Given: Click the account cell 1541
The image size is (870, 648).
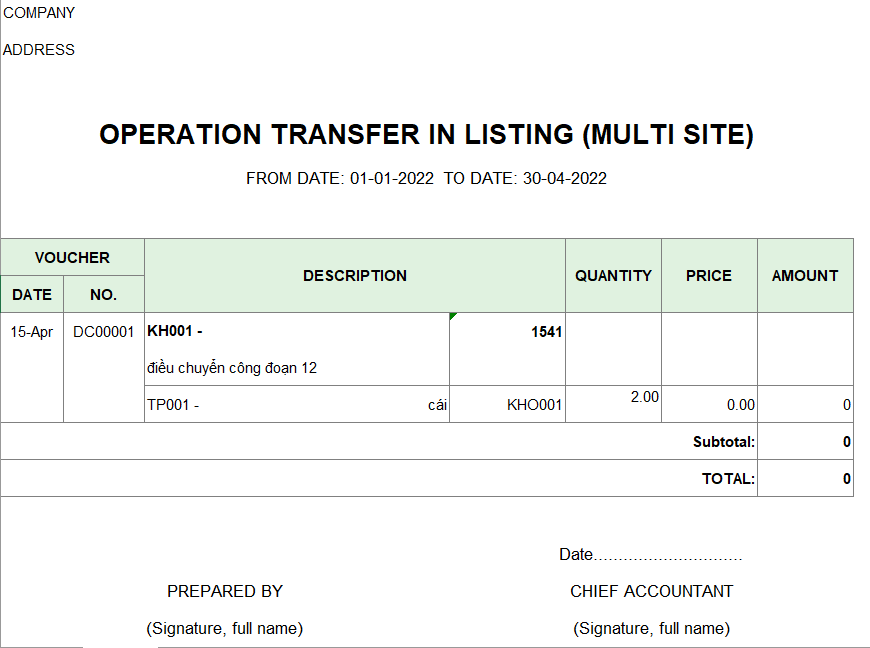Looking at the screenshot, I should click(x=507, y=349).
